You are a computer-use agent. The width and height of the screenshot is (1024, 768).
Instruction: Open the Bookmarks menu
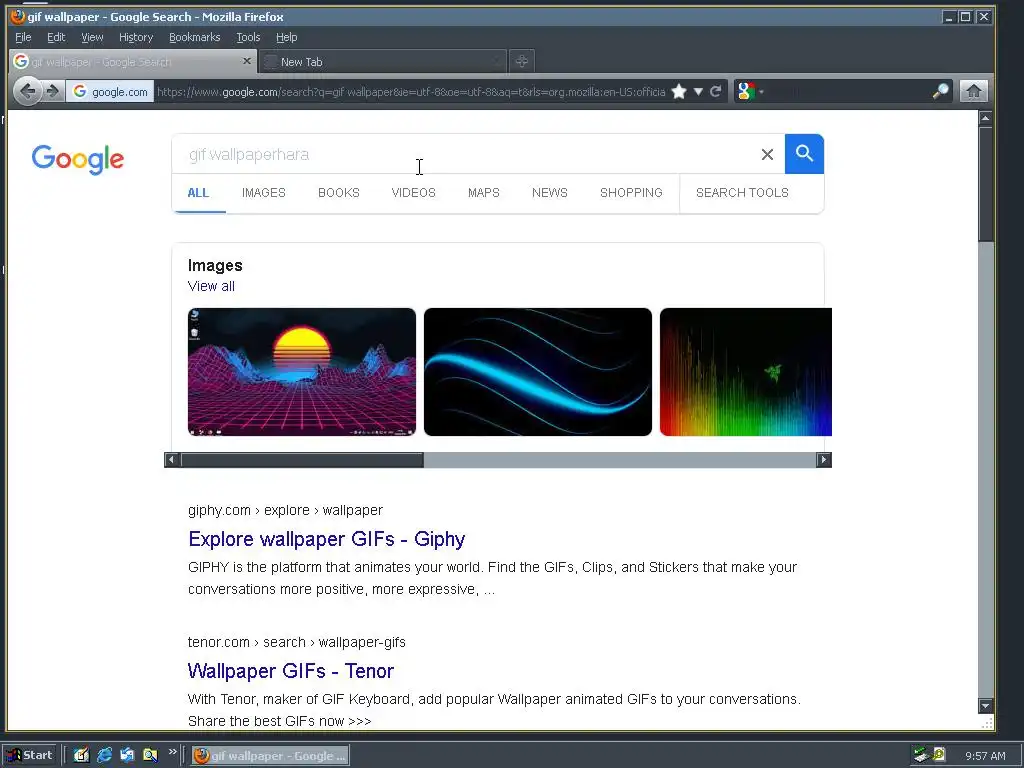tap(195, 37)
